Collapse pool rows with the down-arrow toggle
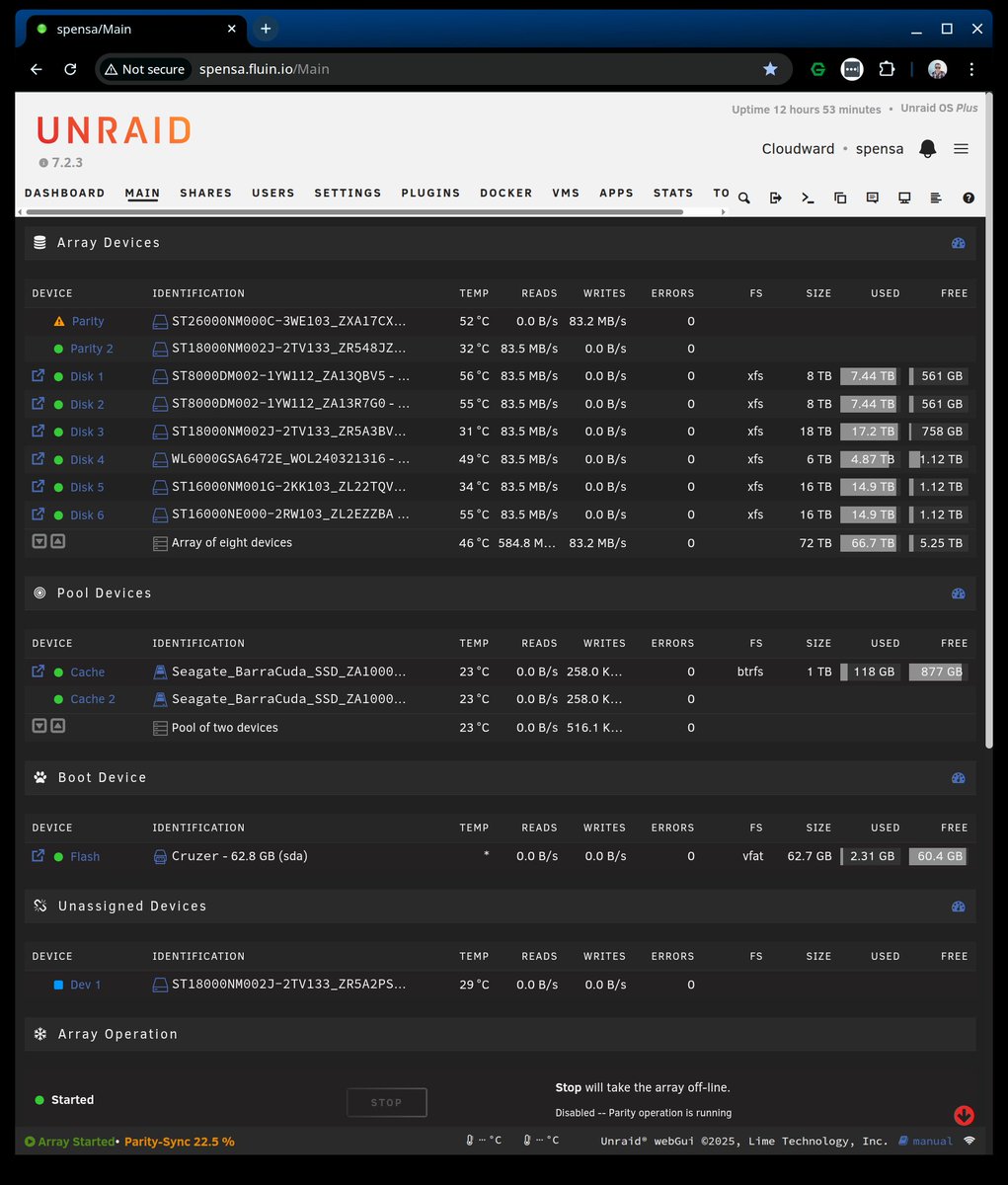The width and height of the screenshot is (1008, 1185). (39, 726)
